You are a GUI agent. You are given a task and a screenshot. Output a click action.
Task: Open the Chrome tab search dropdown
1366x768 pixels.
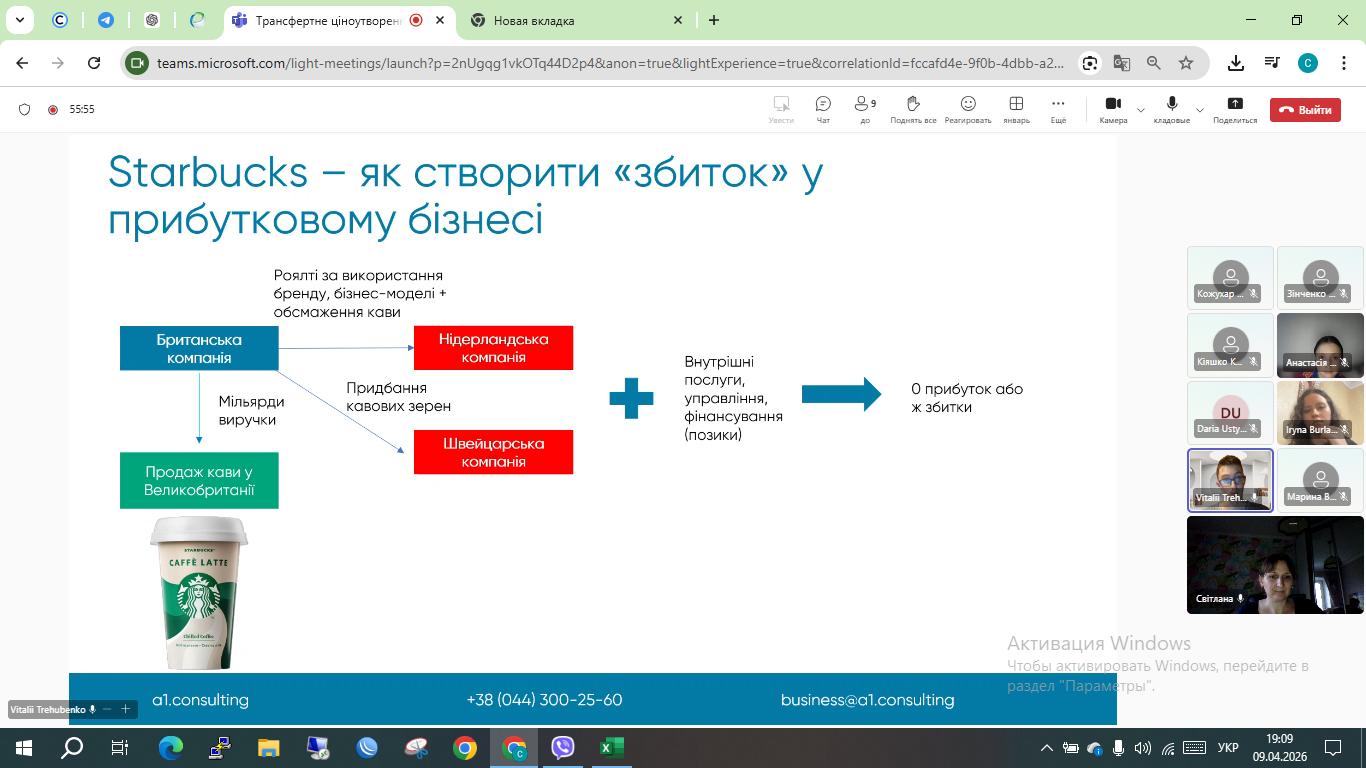point(19,20)
